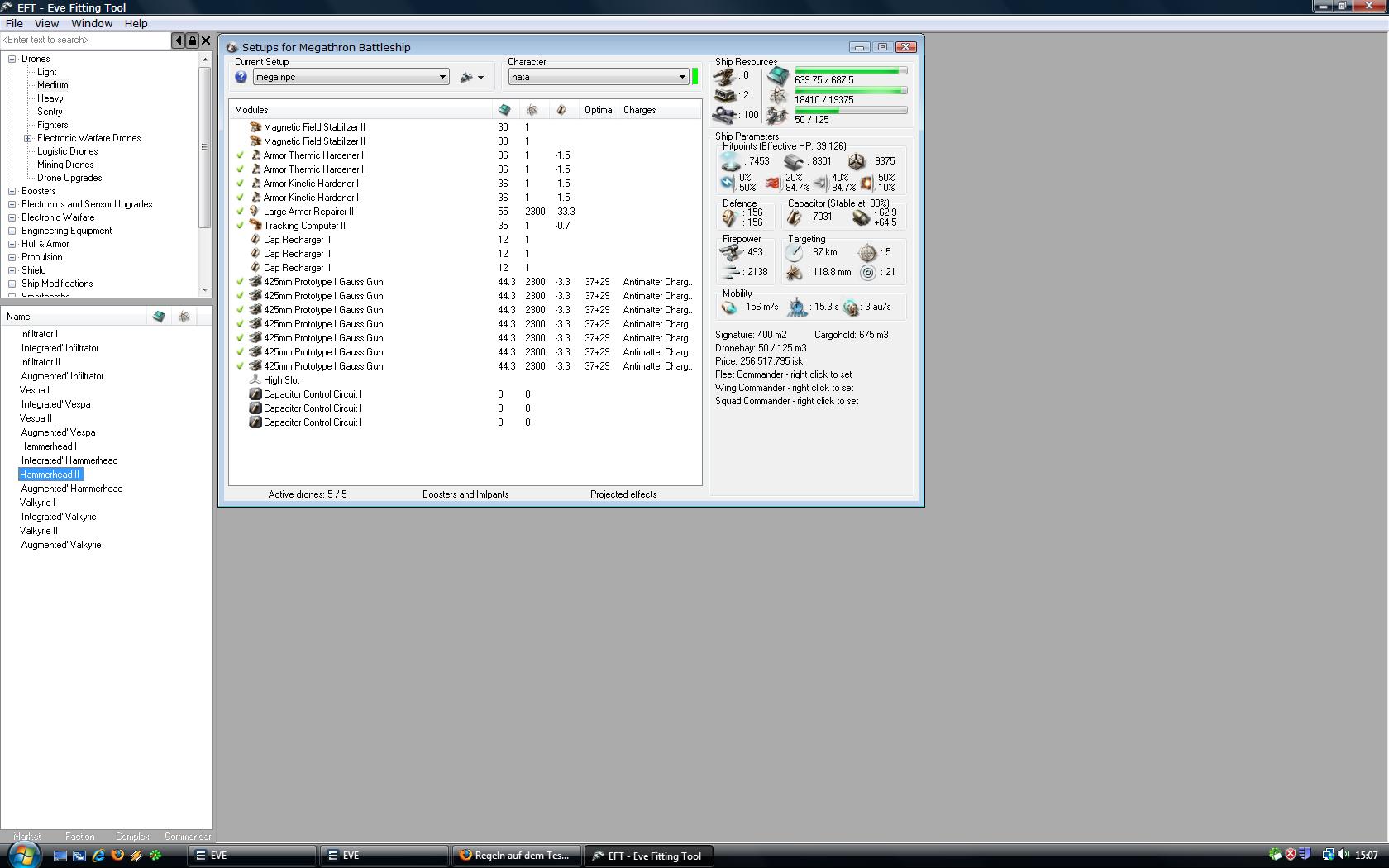
Task: Toggle the Large Armor Repairer II active state
Action: coord(241,212)
